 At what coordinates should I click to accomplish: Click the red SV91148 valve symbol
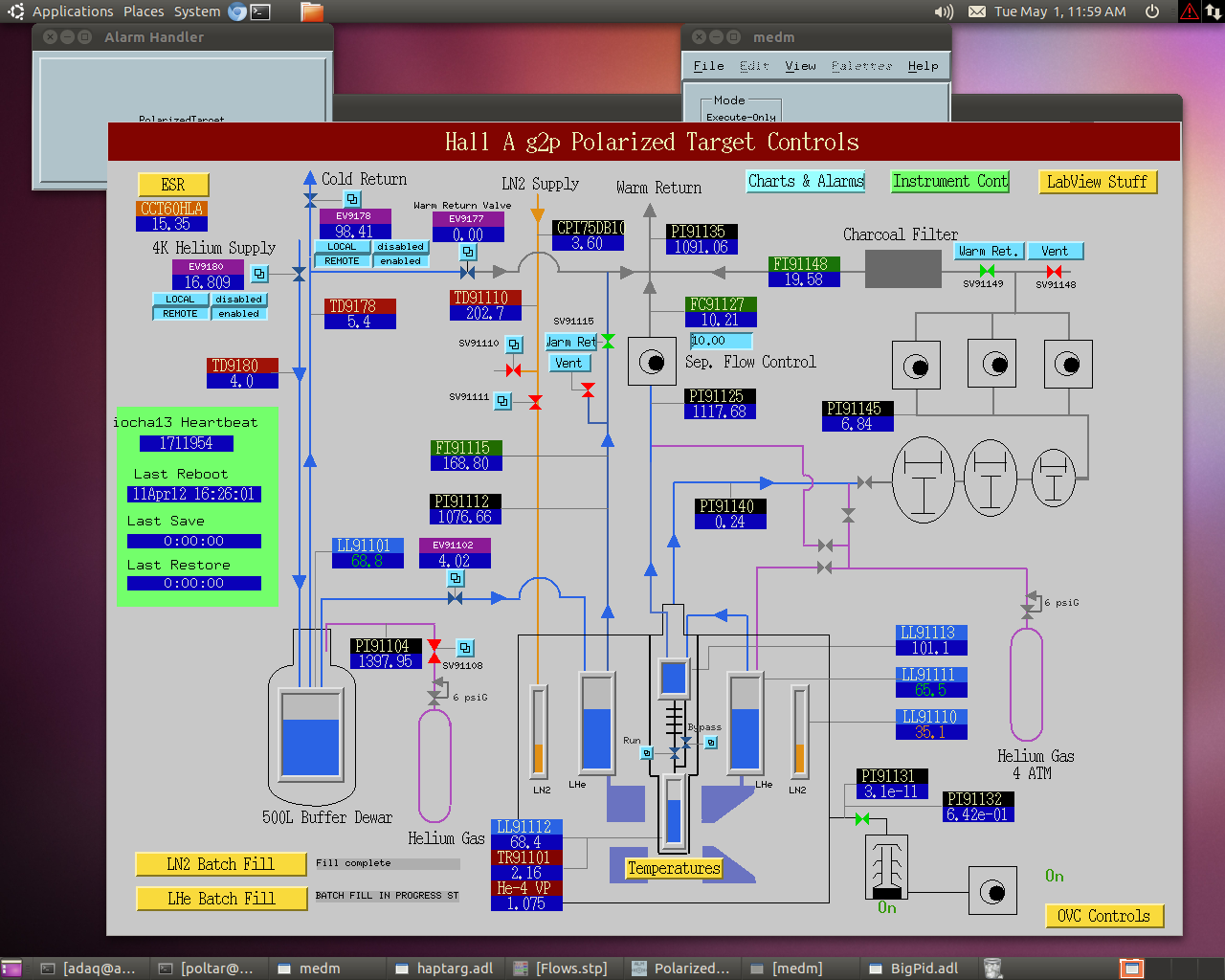(x=1054, y=271)
